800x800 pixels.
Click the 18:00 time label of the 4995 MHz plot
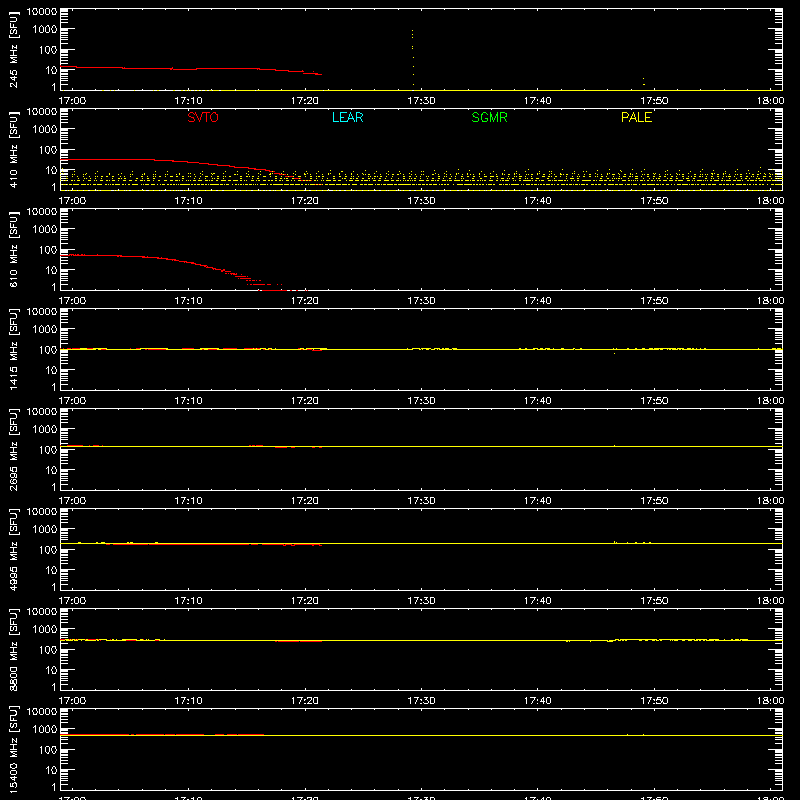[770, 601]
